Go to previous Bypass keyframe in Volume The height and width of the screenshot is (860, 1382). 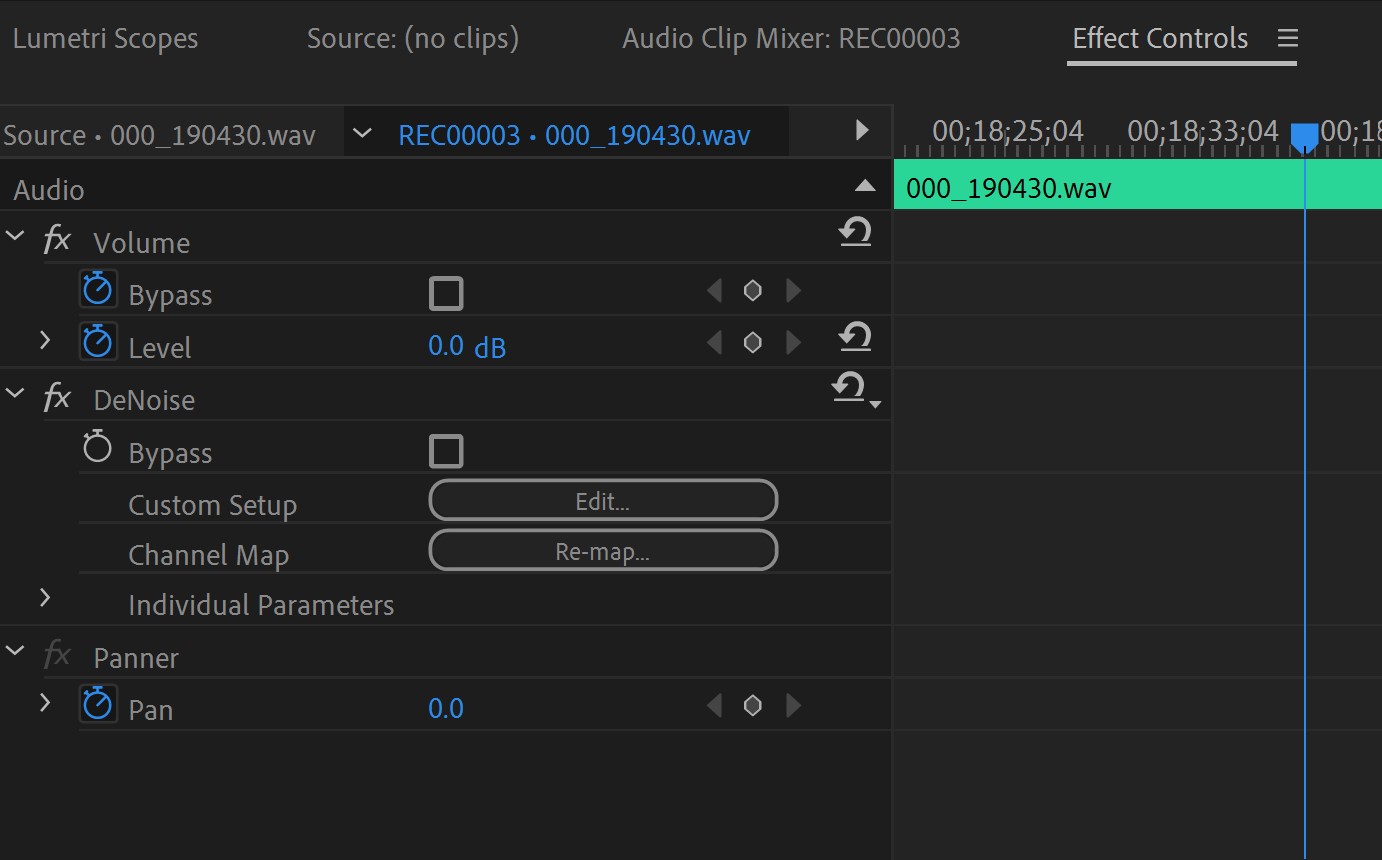714,291
